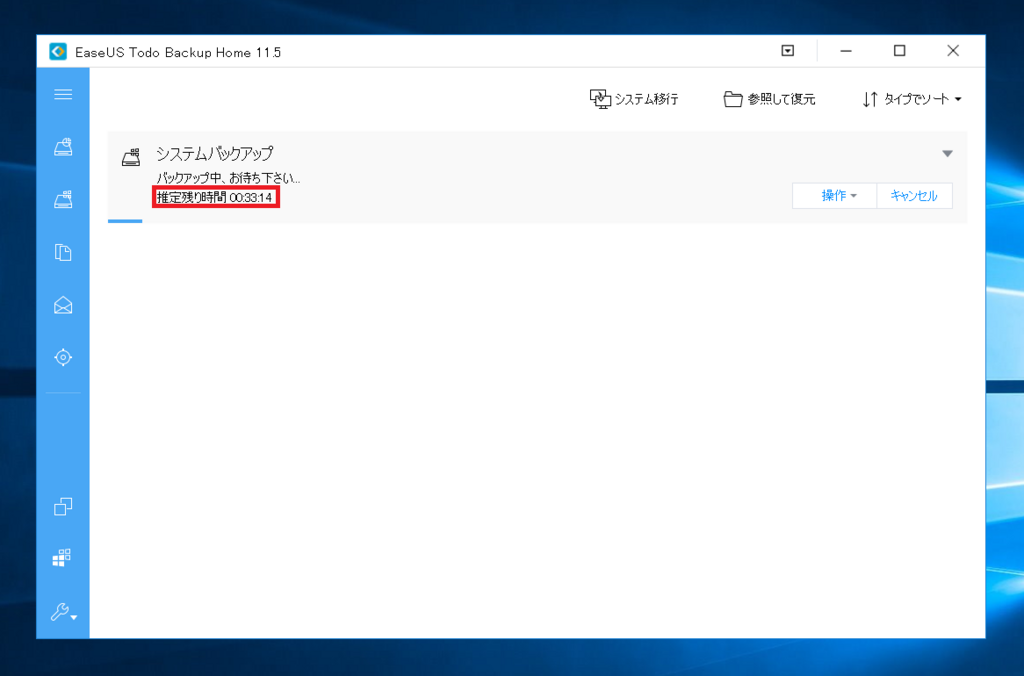The height and width of the screenshot is (676, 1024).
Task: Open Clone tool in sidebar
Action: (63, 506)
